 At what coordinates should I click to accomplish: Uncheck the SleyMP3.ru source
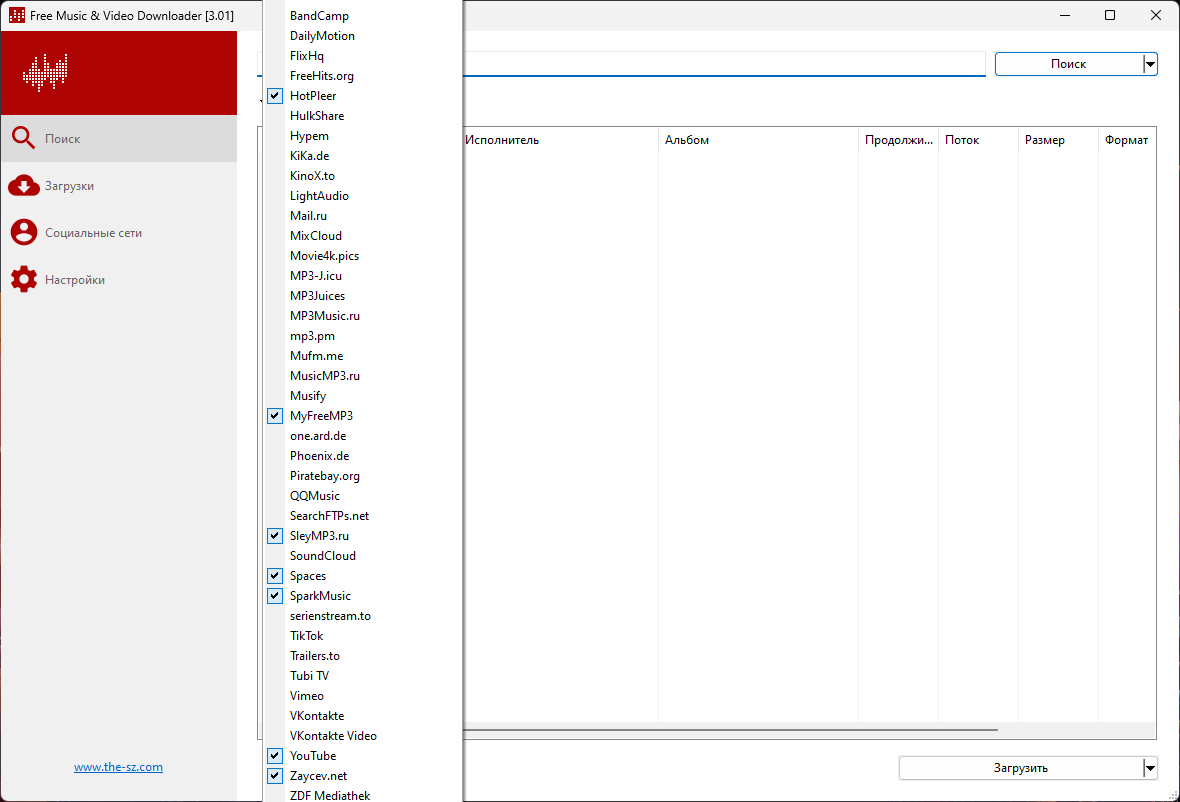point(275,536)
